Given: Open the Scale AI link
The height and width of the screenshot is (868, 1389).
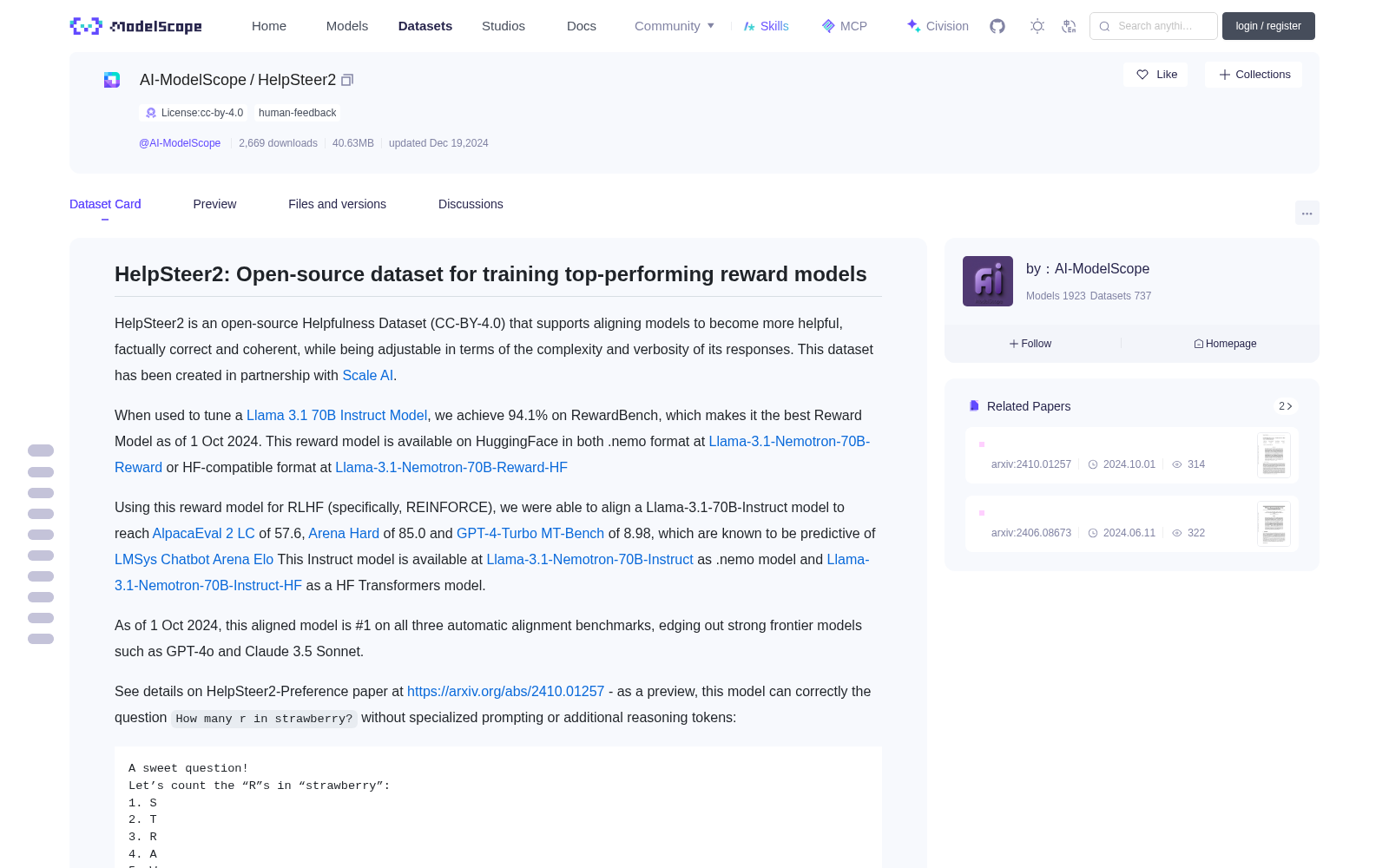Looking at the screenshot, I should [367, 376].
